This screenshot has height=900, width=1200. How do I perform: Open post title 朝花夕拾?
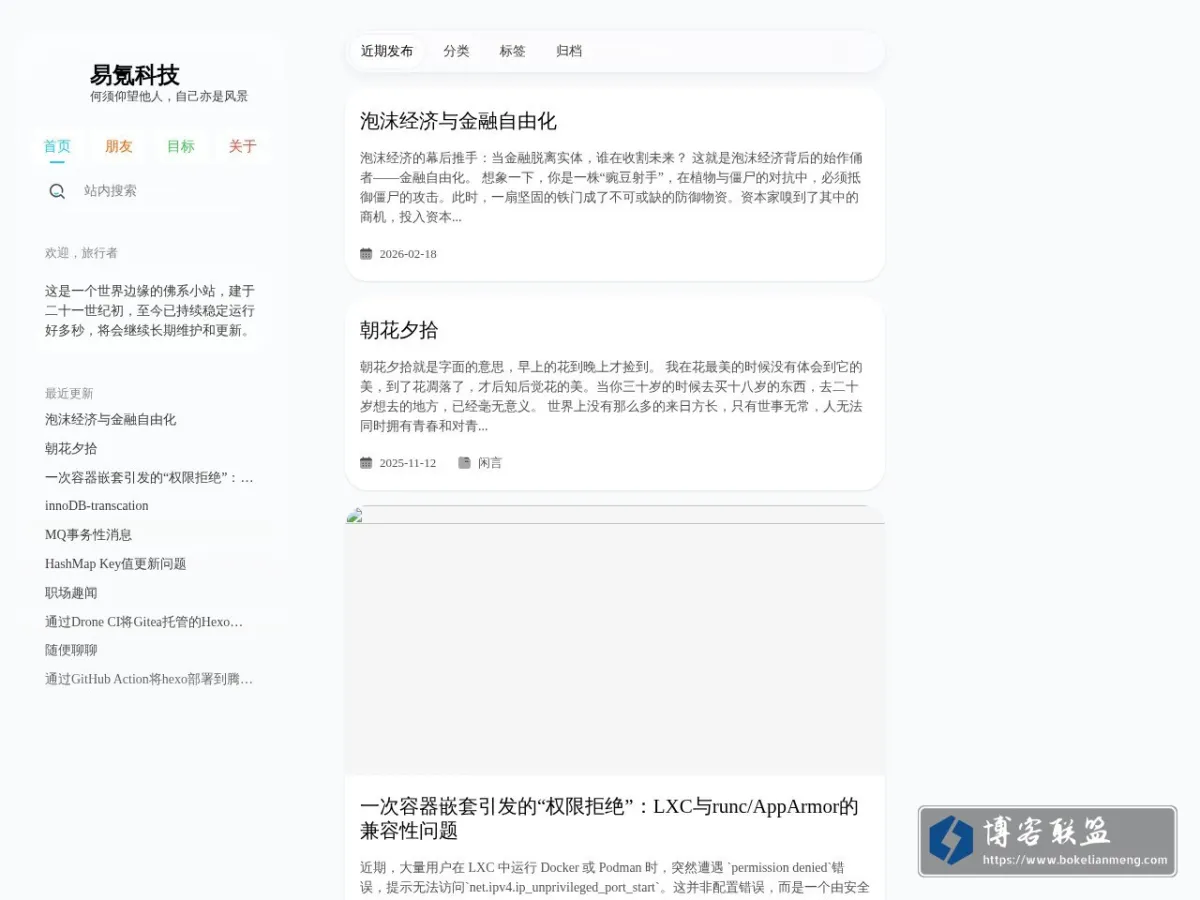click(x=399, y=330)
